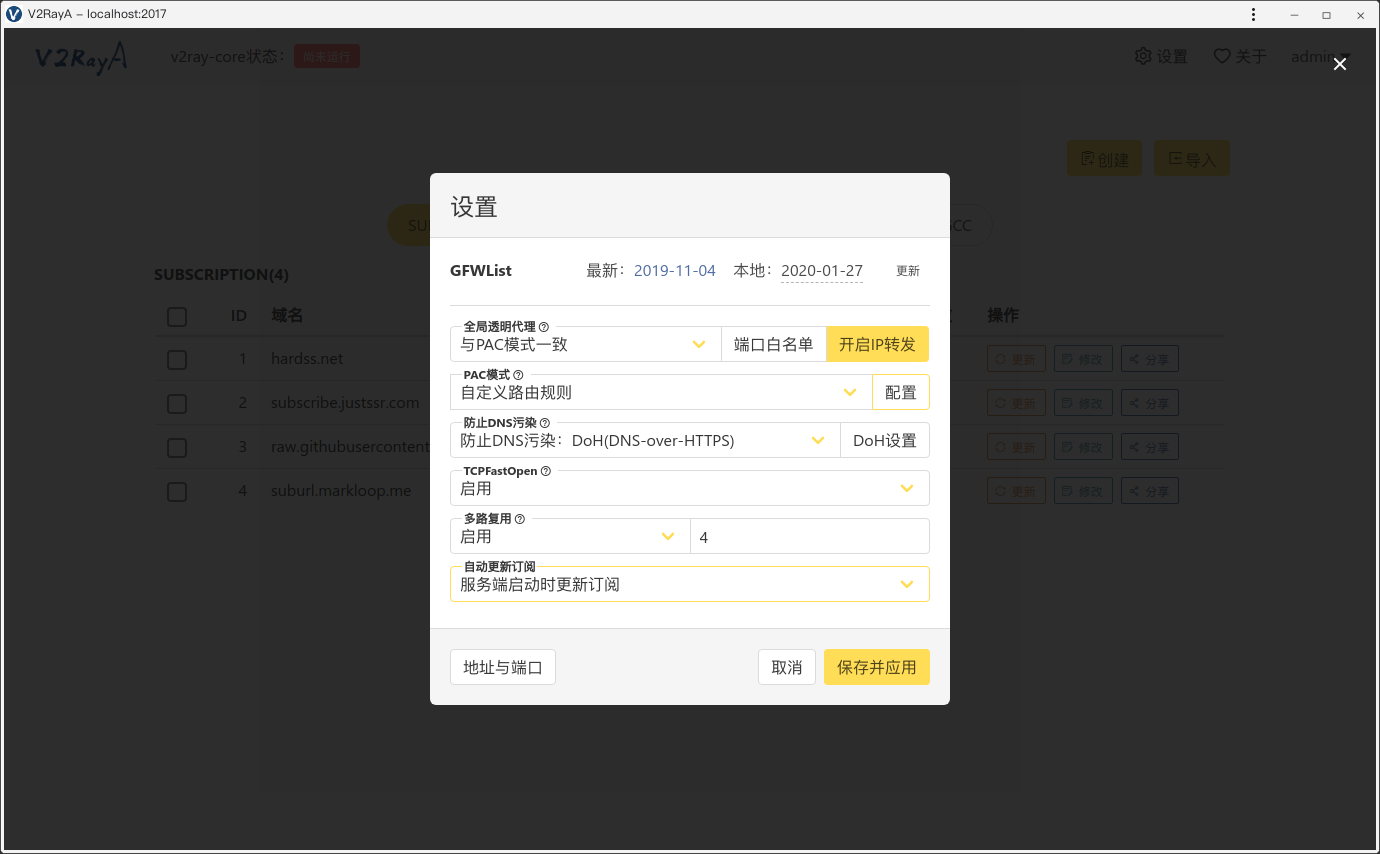
Task: Check the box for row ID 3
Action: (x=177, y=447)
